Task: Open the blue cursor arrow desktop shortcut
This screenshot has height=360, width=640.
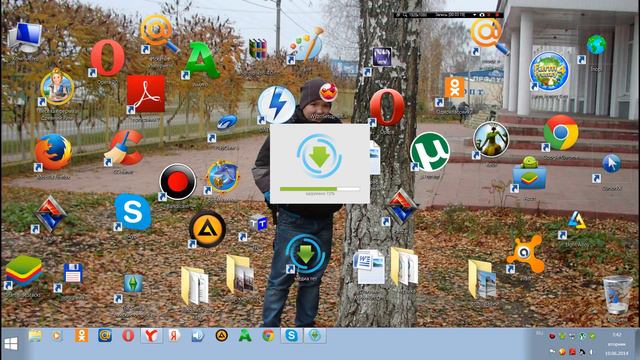Action: [611, 164]
